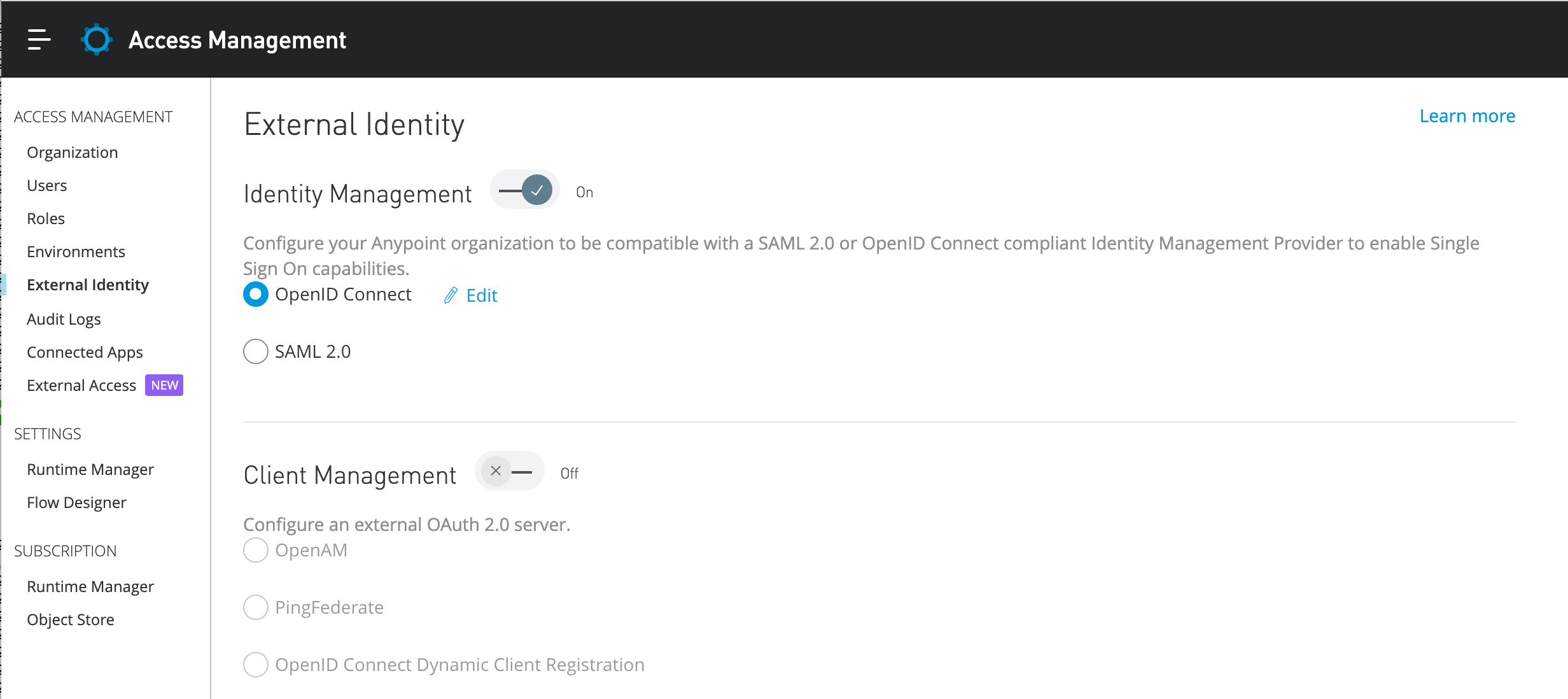The height and width of the screenshot is (699, 1568).
Task: Open Runtime Manager under Settings
Action: (90, 469)
